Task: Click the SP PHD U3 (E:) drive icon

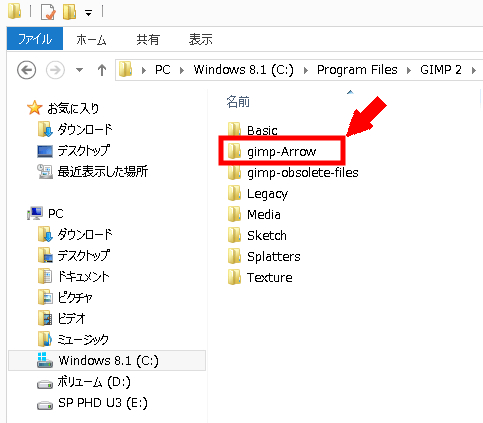Action: point(45,406)
